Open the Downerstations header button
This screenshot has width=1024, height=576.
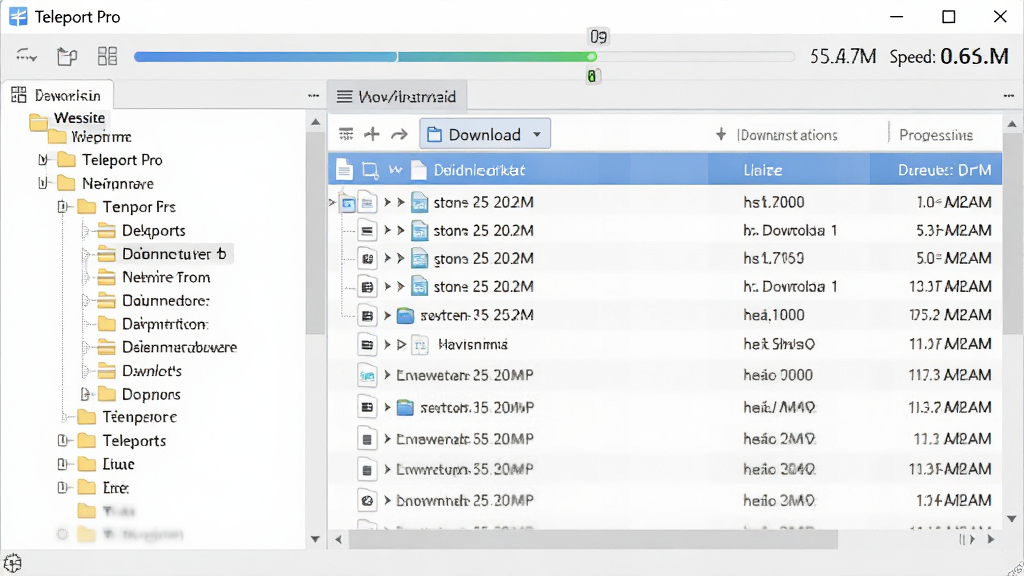[x=786, y=135]
